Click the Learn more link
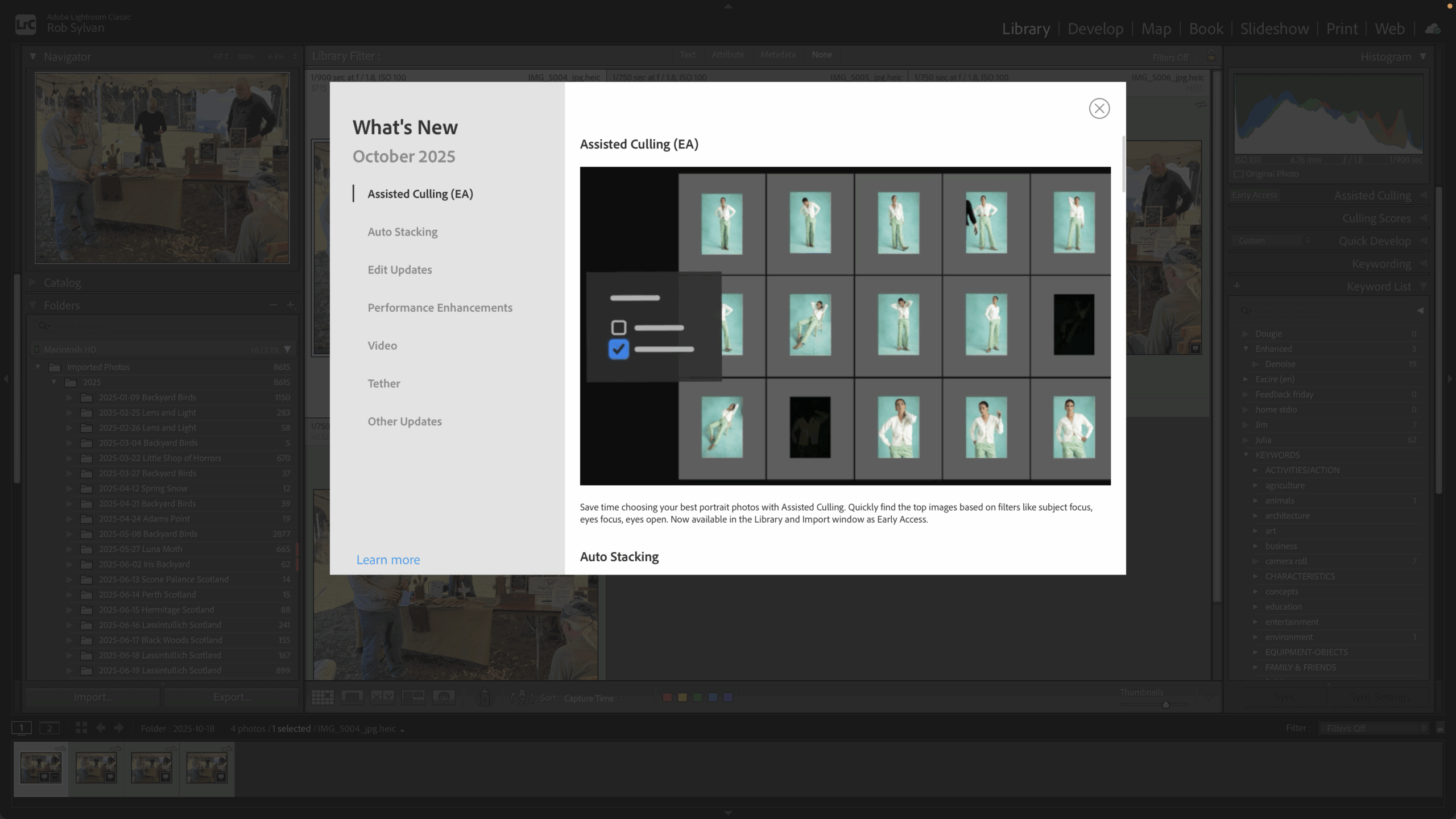This screenshot has width=1456, height=819. coord(388,560)
